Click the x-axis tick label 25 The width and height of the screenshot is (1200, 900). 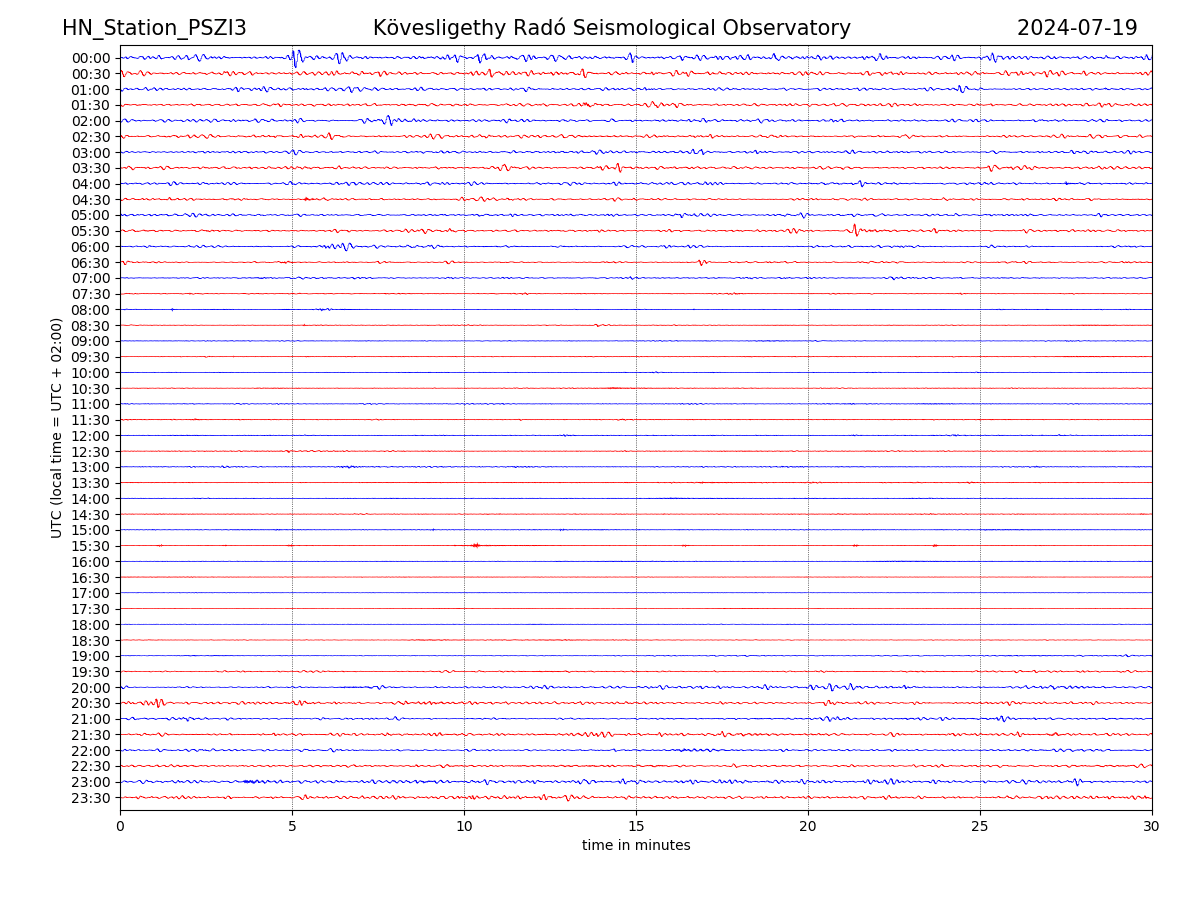coord(980,826)
